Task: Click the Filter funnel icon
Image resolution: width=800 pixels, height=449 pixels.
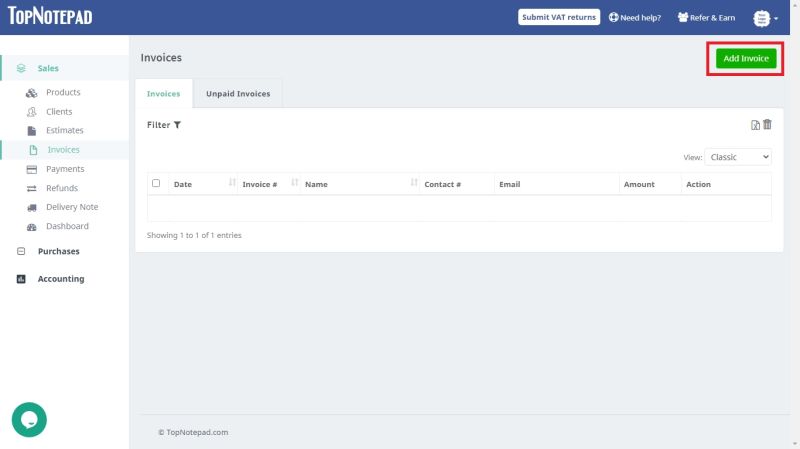Action: 177,125
